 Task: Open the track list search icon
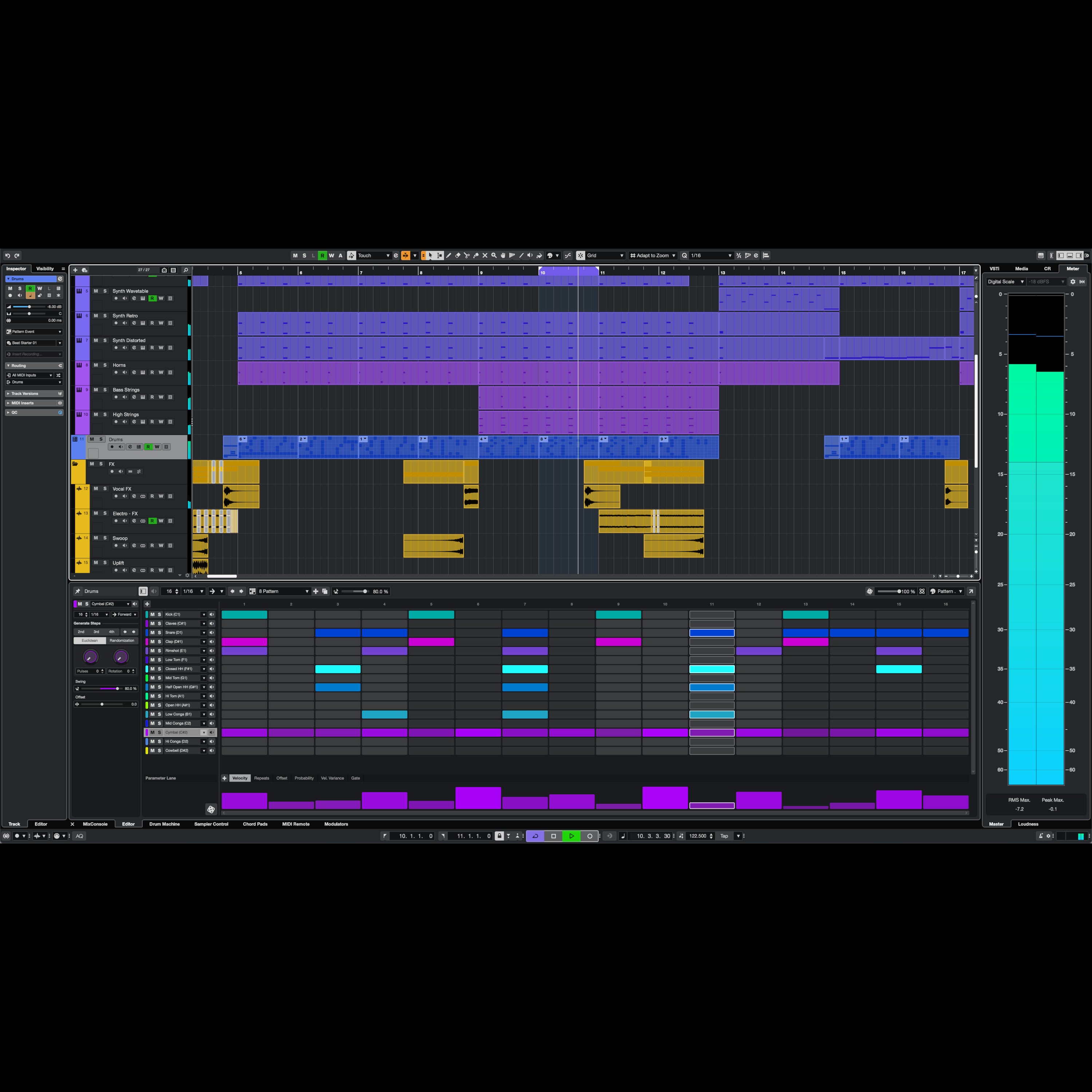click(185, 270)
